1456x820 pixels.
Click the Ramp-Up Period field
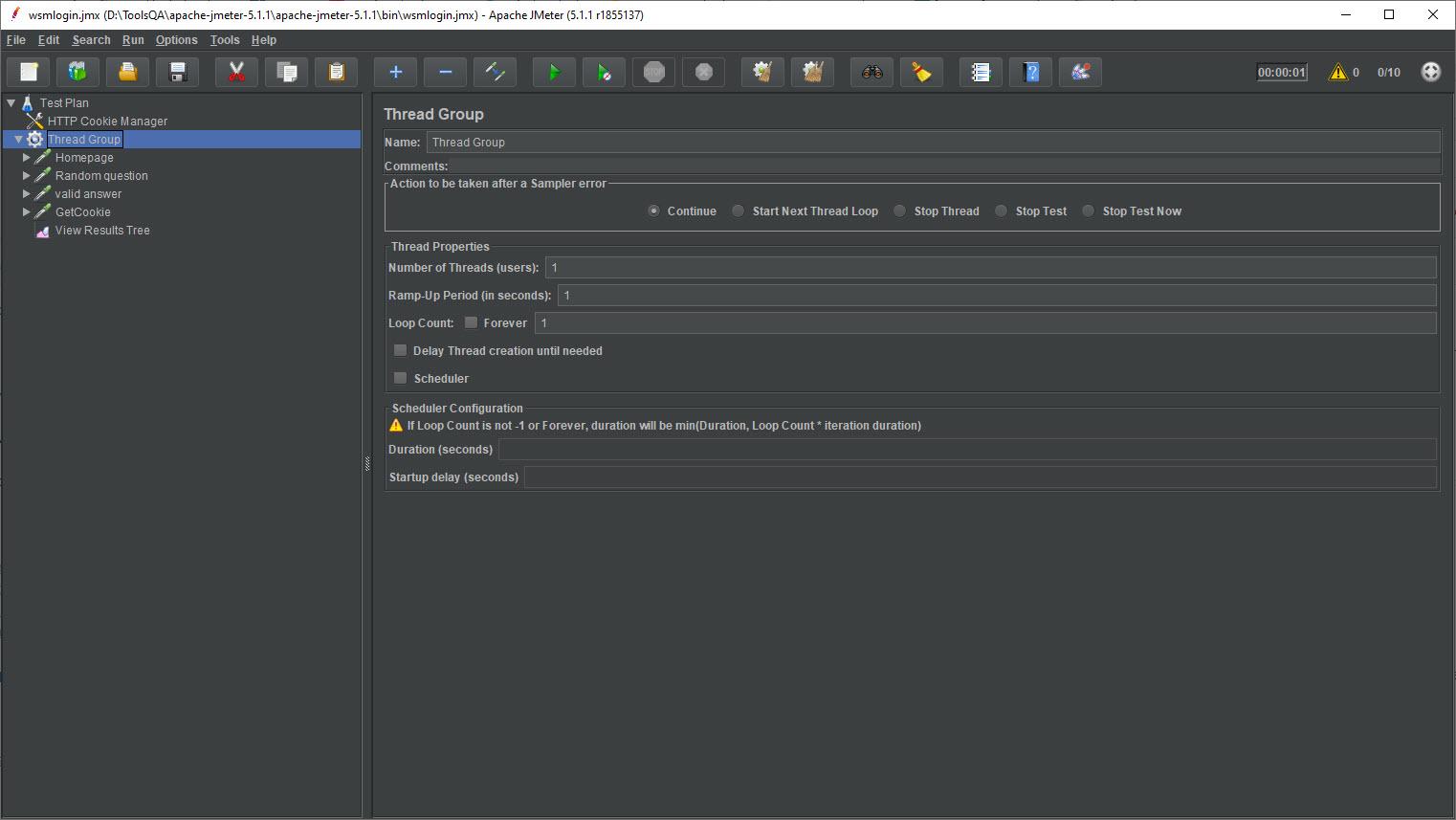tap(997, 296)
